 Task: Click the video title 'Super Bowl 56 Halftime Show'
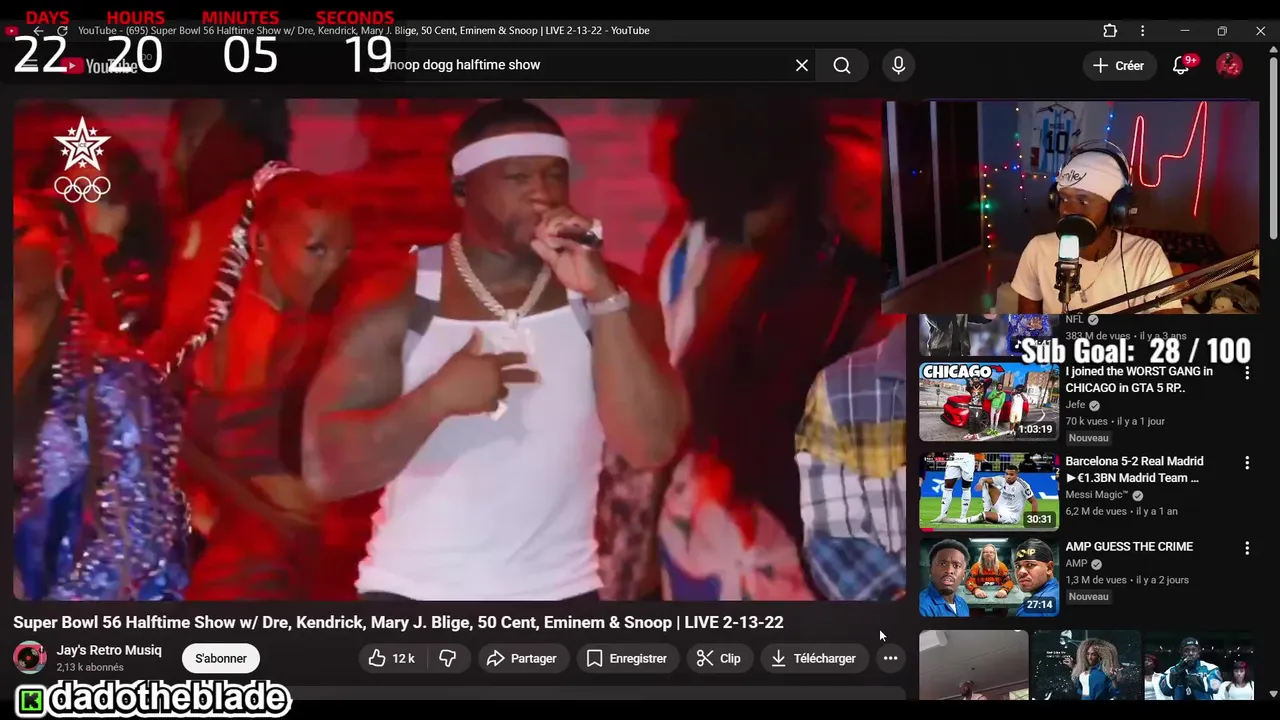398,622
